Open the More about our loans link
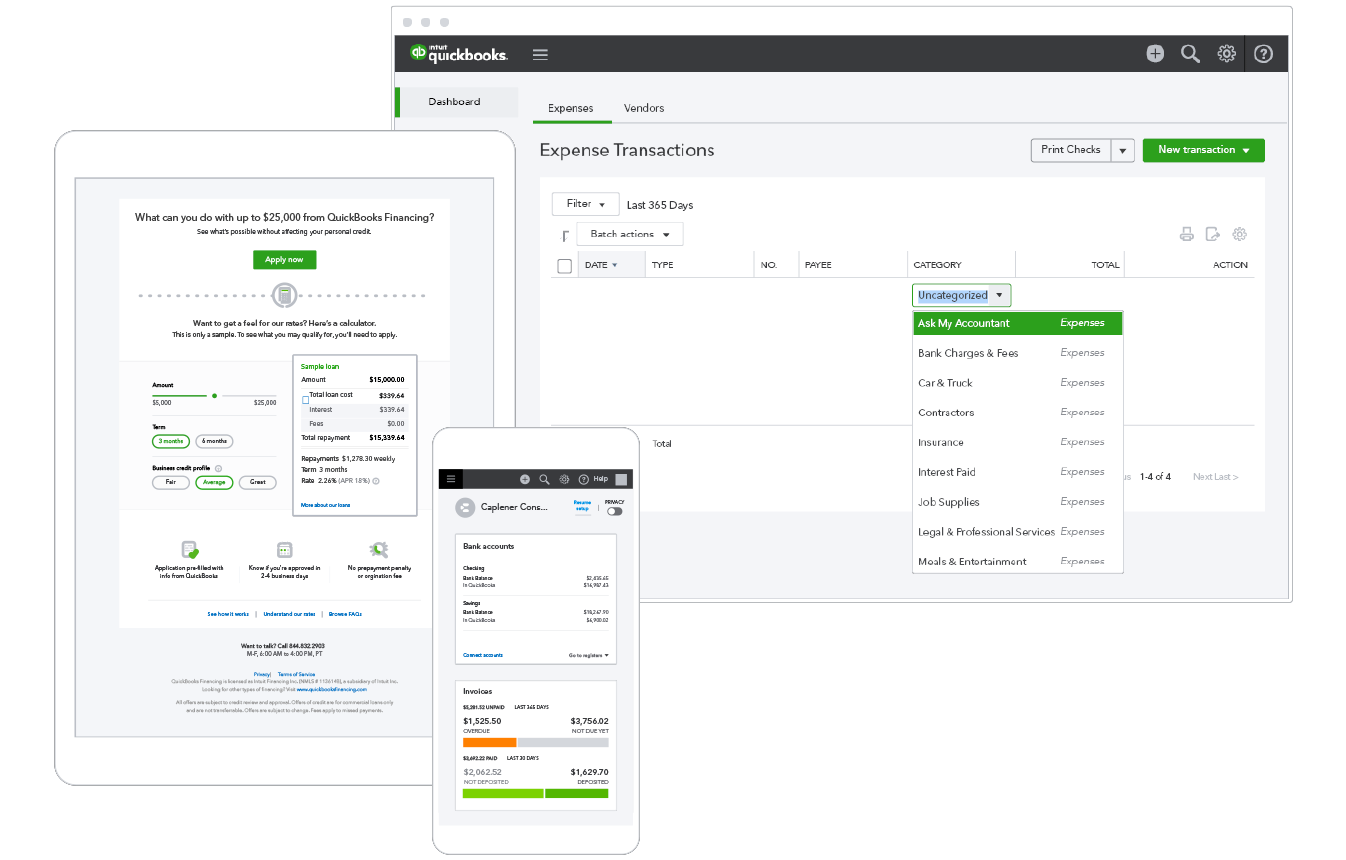 coord(326,505)
